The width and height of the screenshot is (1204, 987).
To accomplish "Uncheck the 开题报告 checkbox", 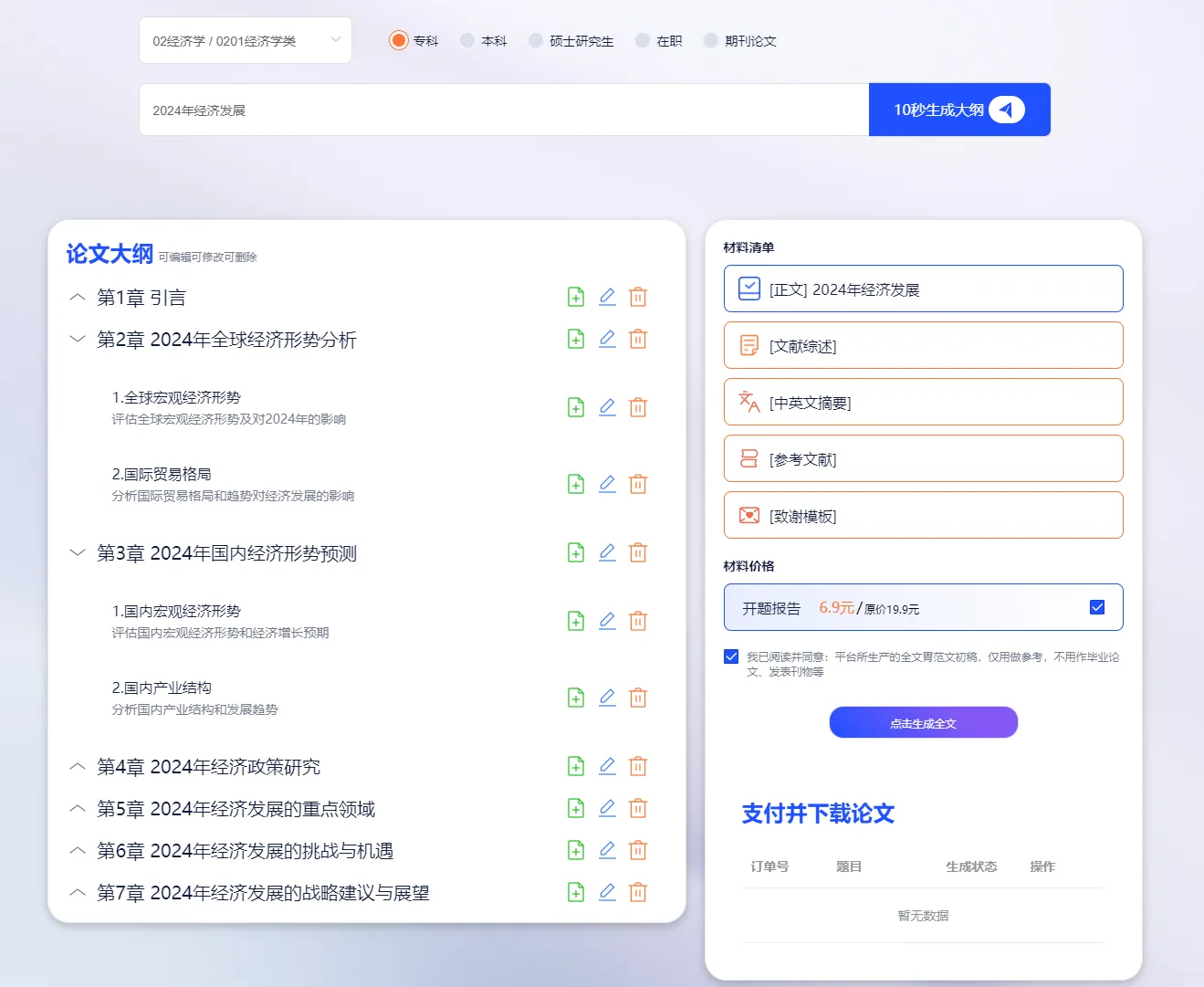I will pyautogui.click(x=1097, y=607).
